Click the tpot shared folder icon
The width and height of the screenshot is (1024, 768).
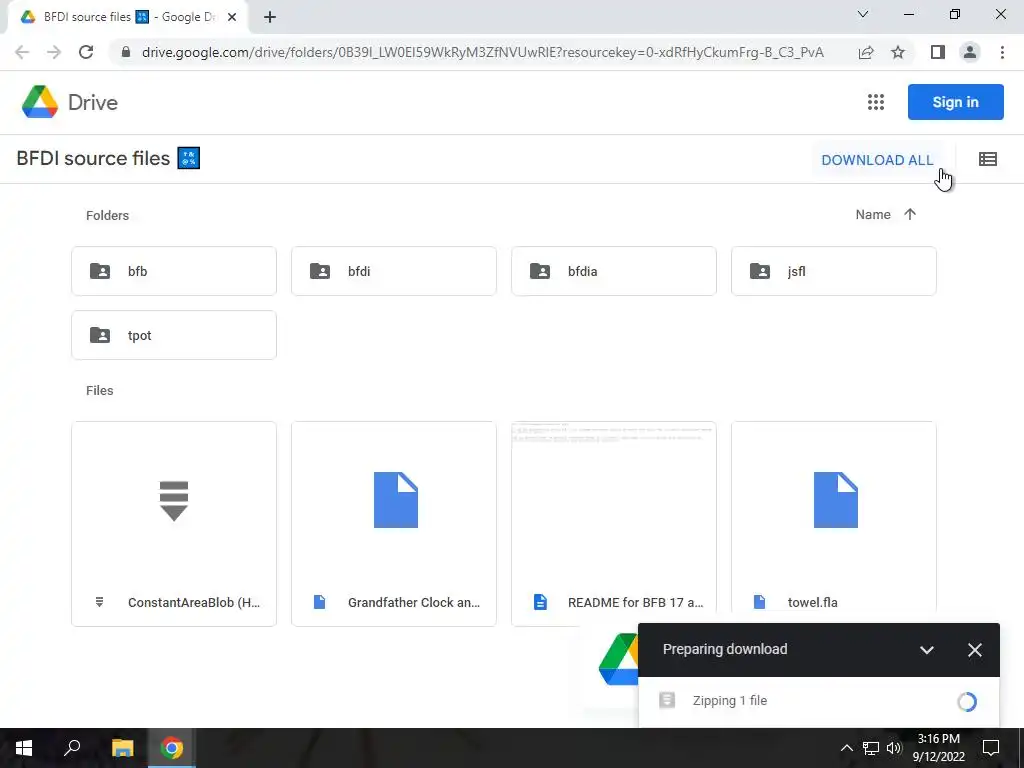pyautogui.click(x=100, y=335)
